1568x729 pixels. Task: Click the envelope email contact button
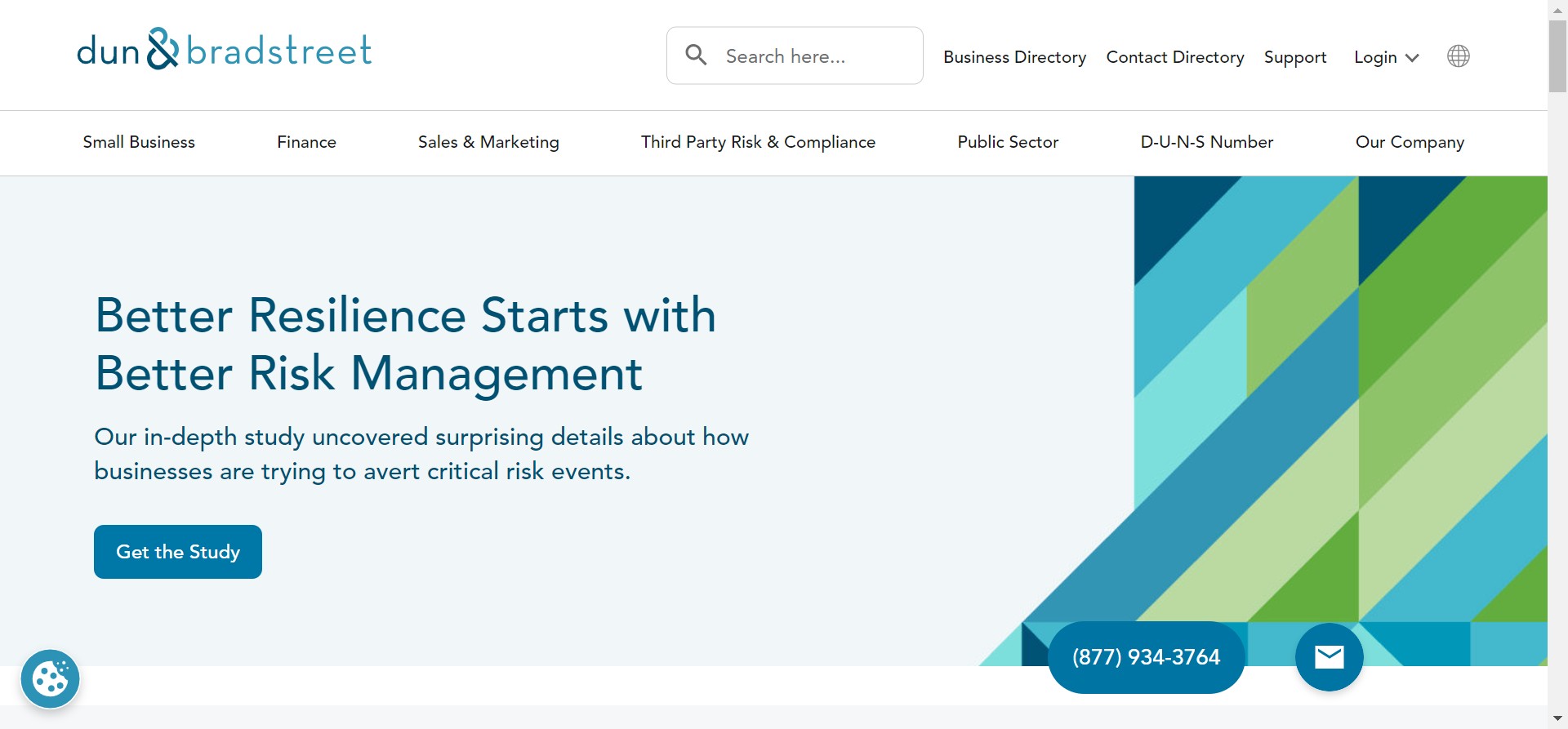(1329, 657)
